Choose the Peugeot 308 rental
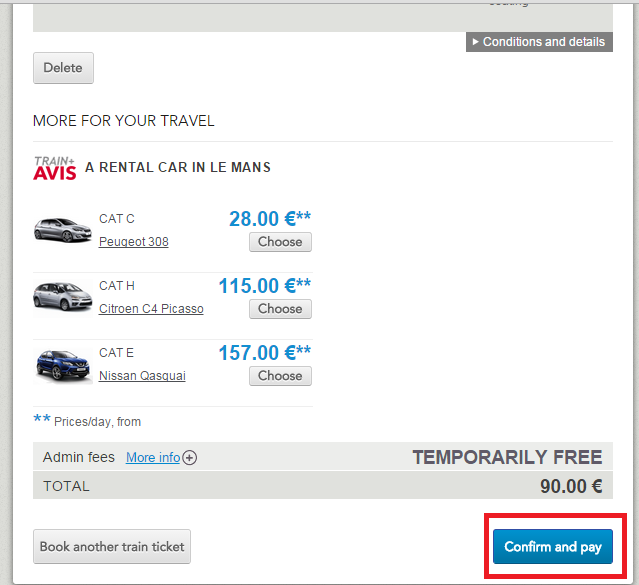 pyautogui.click(x=280, y=242)
